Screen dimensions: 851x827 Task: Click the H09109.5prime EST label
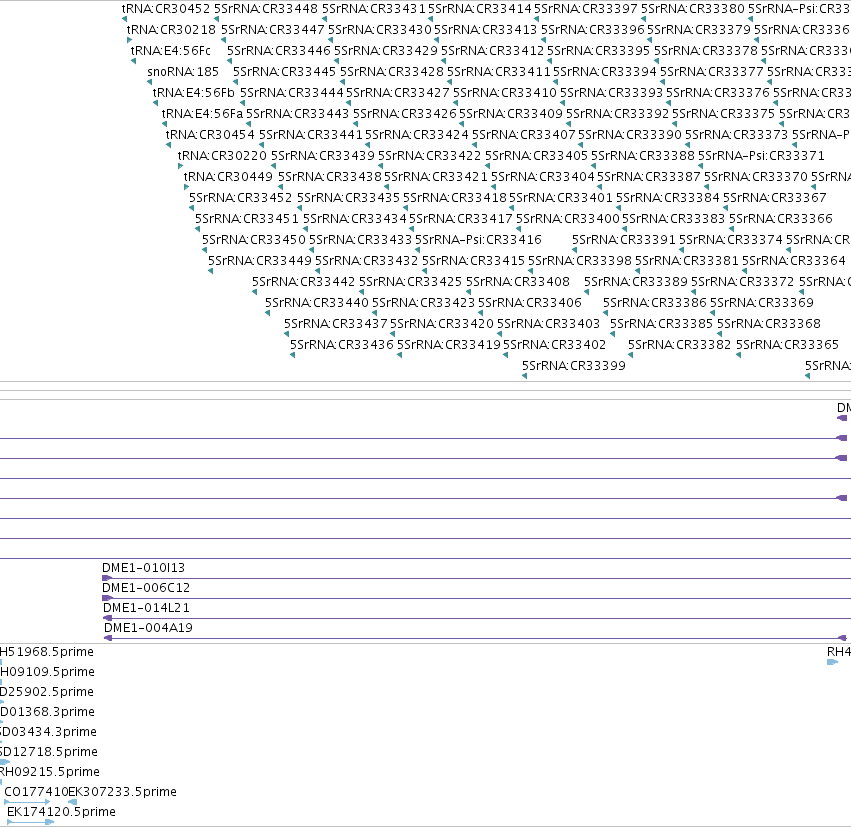pos(47,672)
